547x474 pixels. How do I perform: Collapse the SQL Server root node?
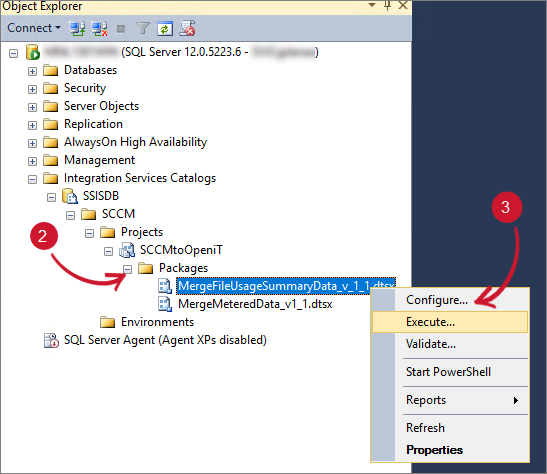coord(14,53)
